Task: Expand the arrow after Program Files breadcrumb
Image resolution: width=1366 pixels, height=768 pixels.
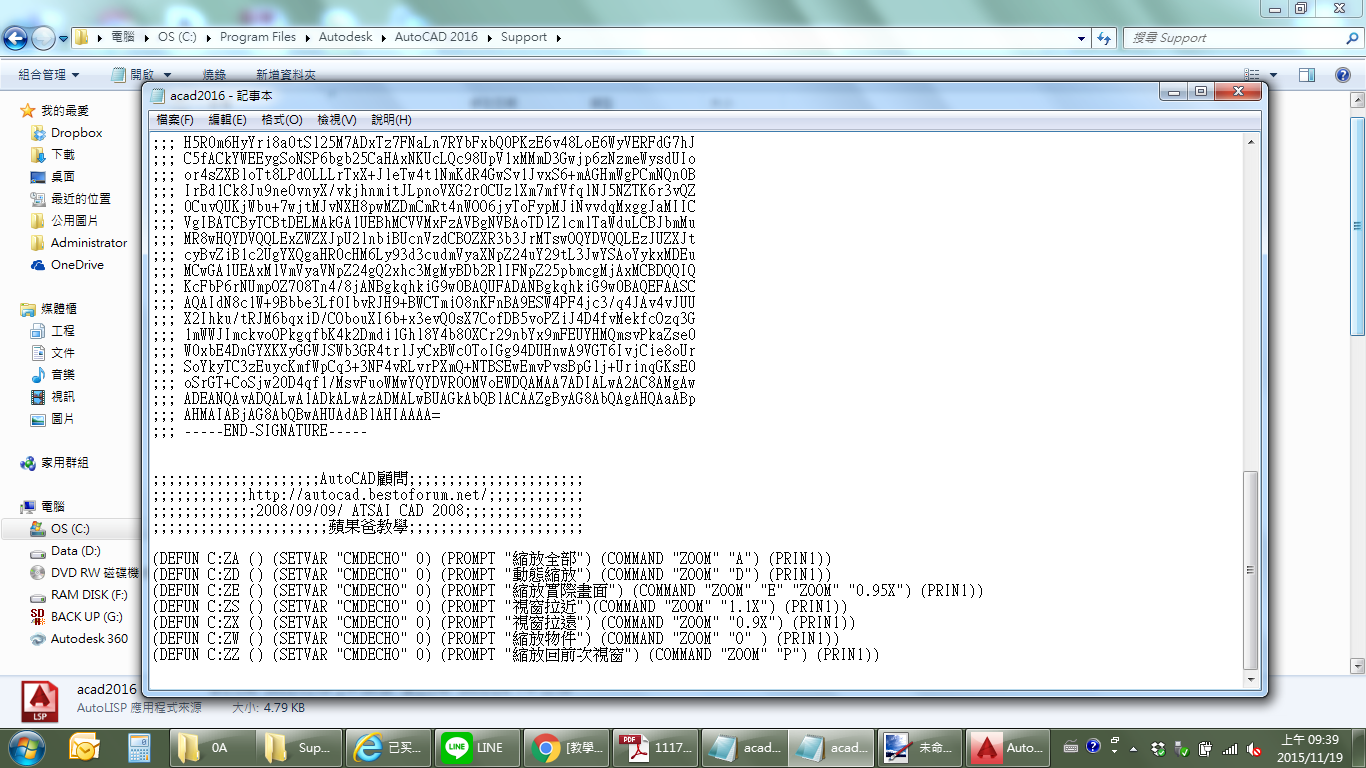Action: pyautogui.click(x=306, y=38)
